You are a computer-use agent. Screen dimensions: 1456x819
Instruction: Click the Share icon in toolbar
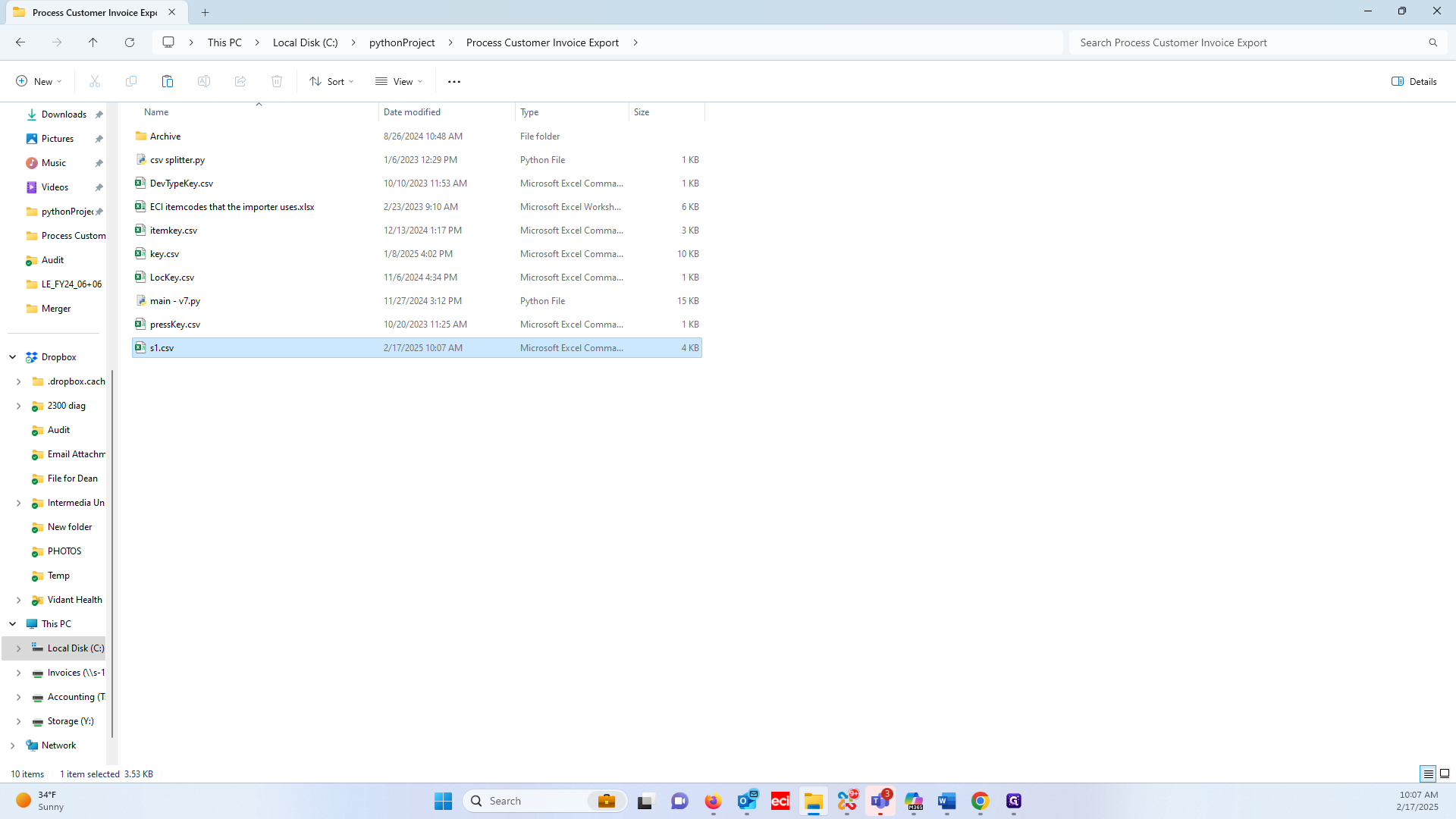240,81
